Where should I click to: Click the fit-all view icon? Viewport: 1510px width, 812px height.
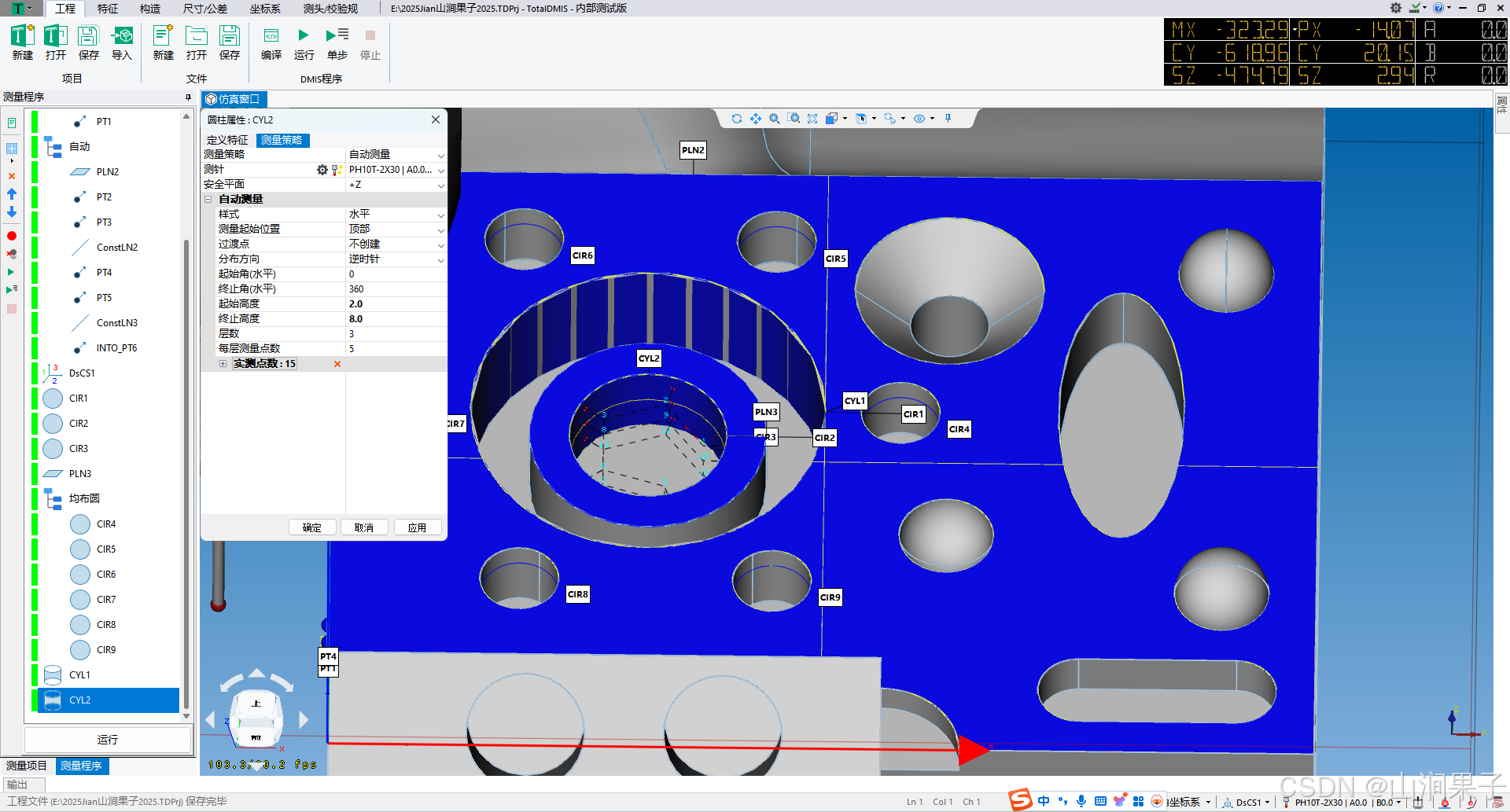[x=812, y=119]
